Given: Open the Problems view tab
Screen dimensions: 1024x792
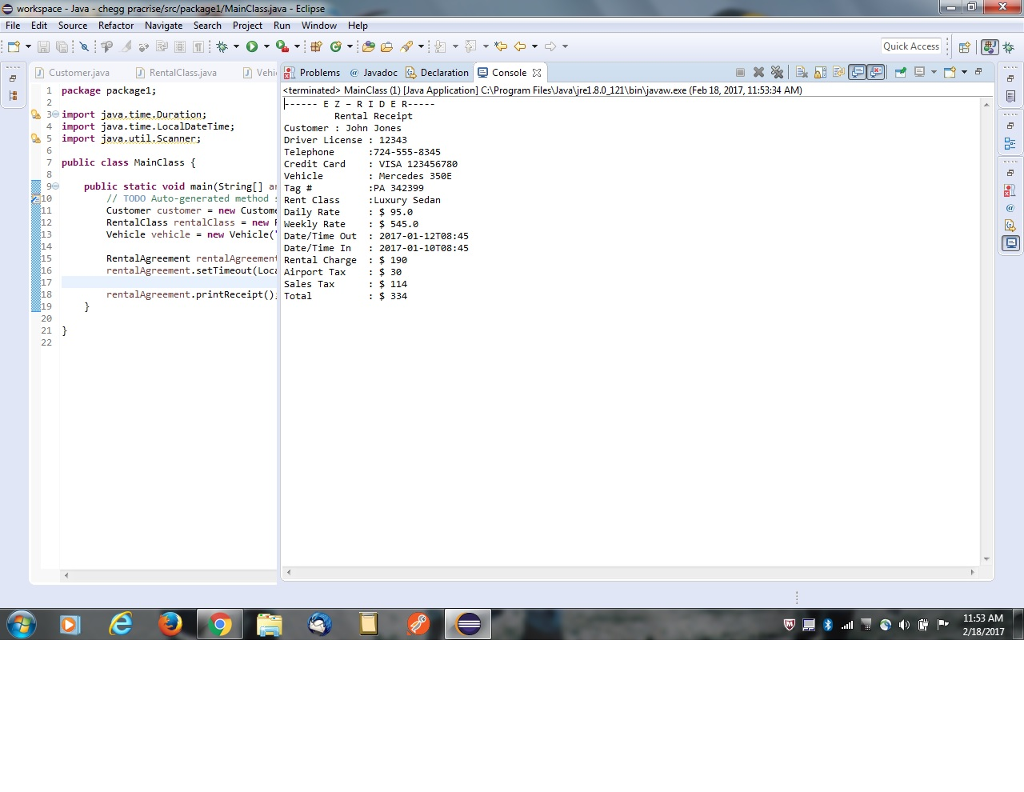Looking at the screenshot, I should click(x=319, y=73).
